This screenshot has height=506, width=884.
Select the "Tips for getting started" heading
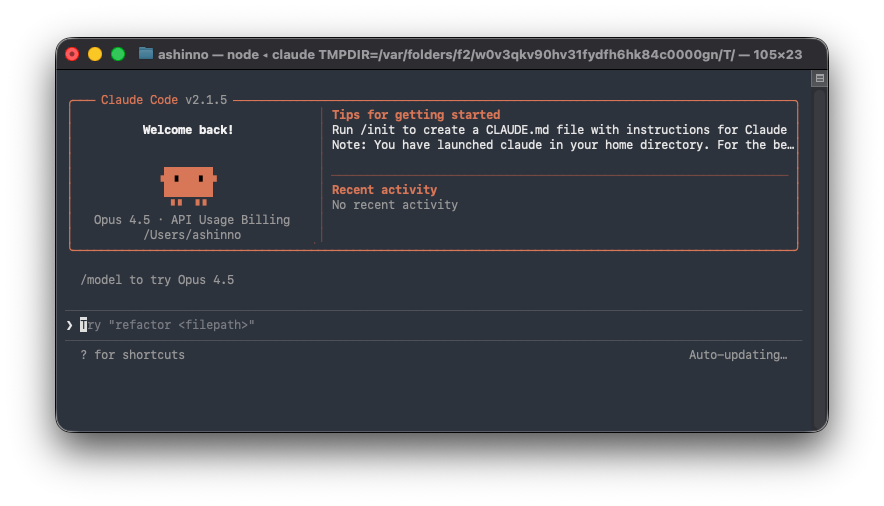(415, 115)
